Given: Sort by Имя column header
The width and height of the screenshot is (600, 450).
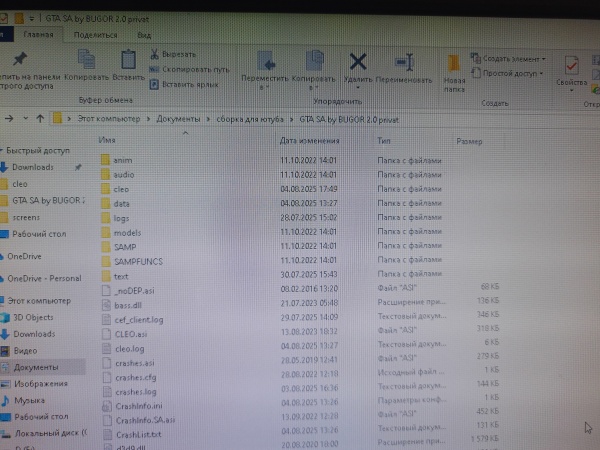Looking at the screenshot, I should point(107,140).
